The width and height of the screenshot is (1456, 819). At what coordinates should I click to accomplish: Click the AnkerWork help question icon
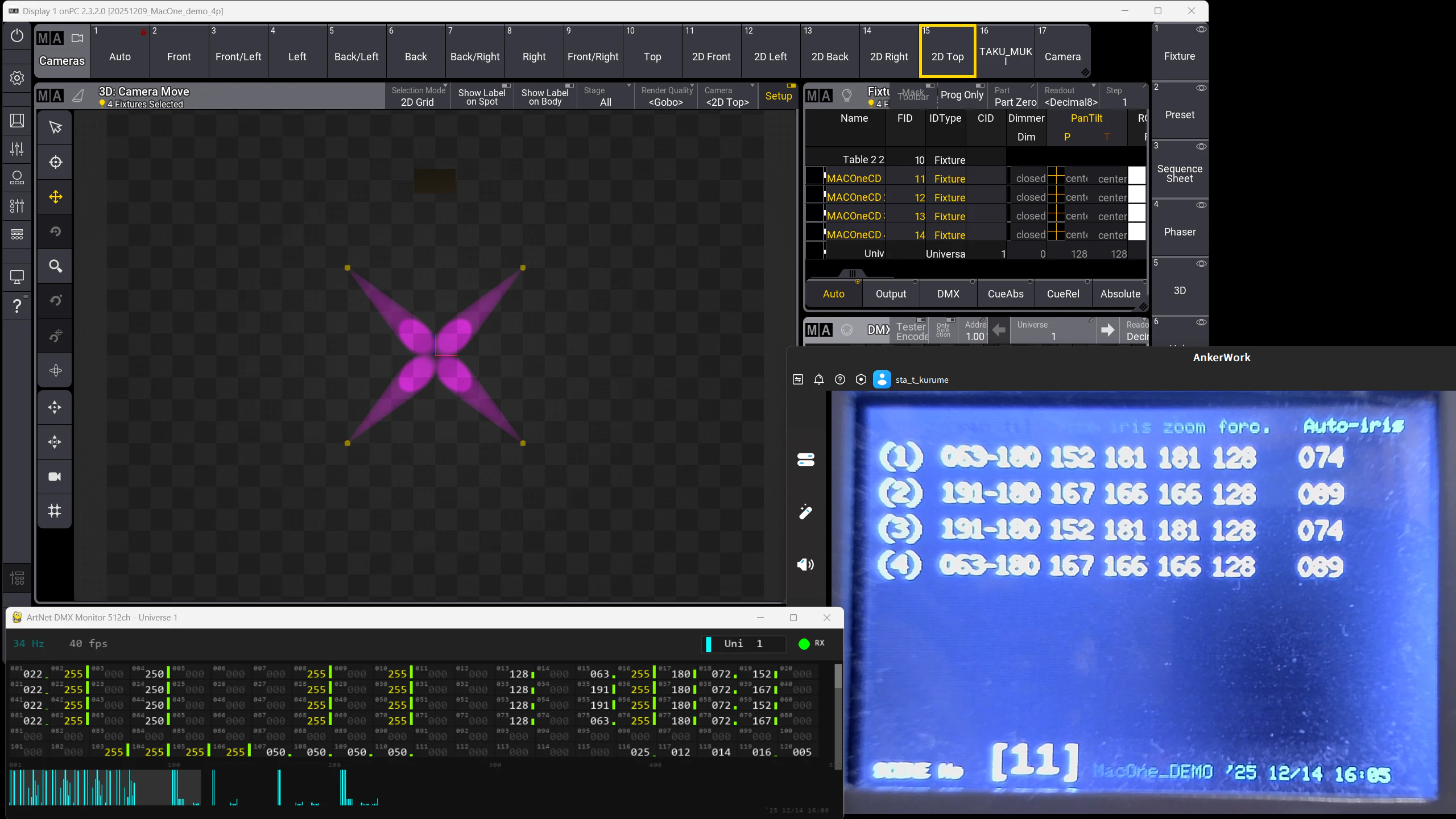click(840, 379)
